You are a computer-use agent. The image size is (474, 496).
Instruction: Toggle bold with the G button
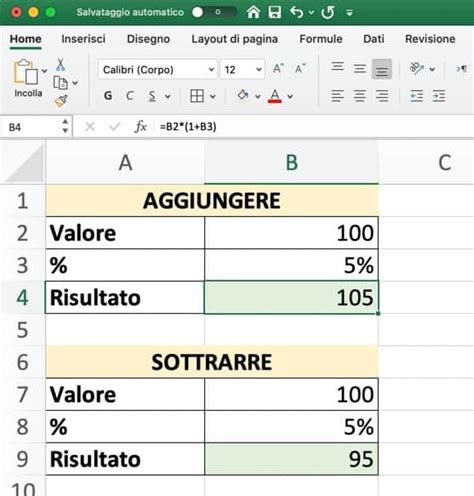(108, 96)
